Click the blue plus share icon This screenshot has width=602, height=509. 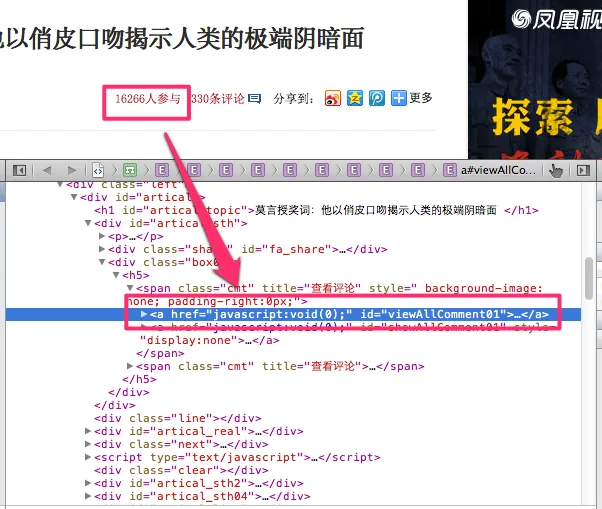(x=399, y=98)
